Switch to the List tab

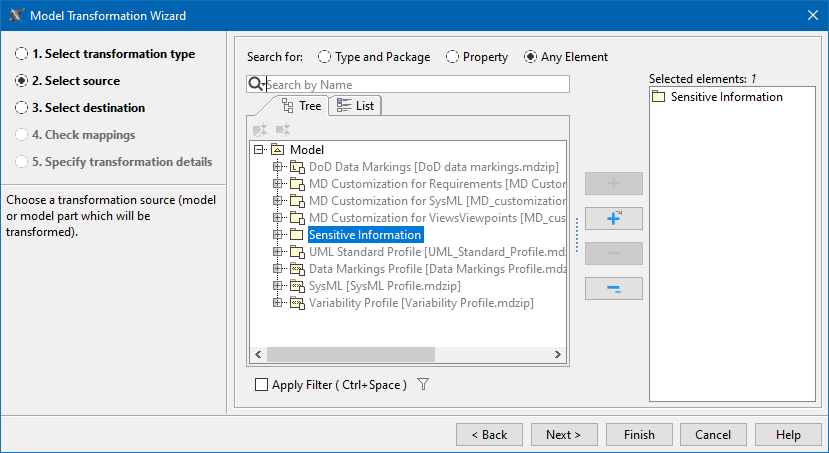coord(355,105)
